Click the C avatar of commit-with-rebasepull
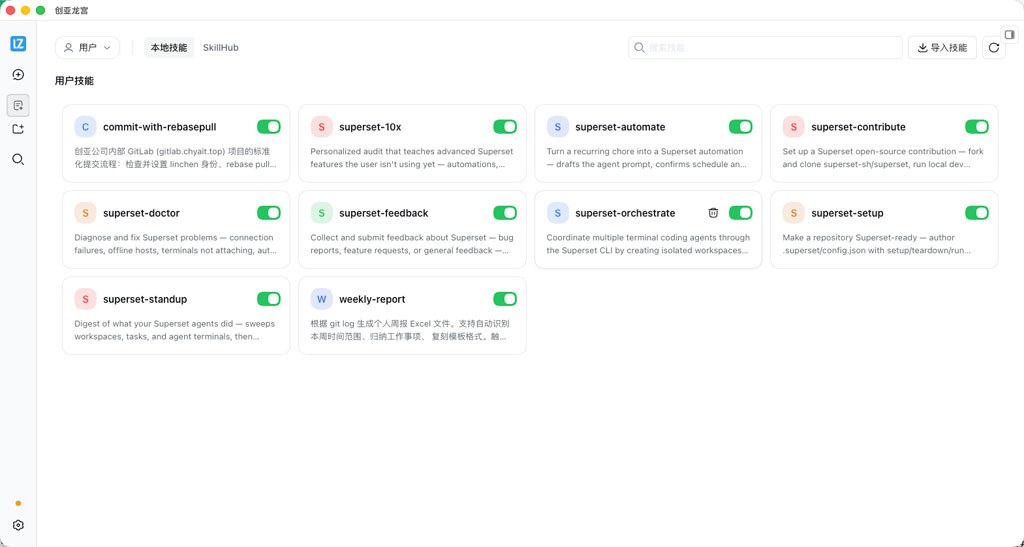1024x547 pixels. tap(86, 127)
